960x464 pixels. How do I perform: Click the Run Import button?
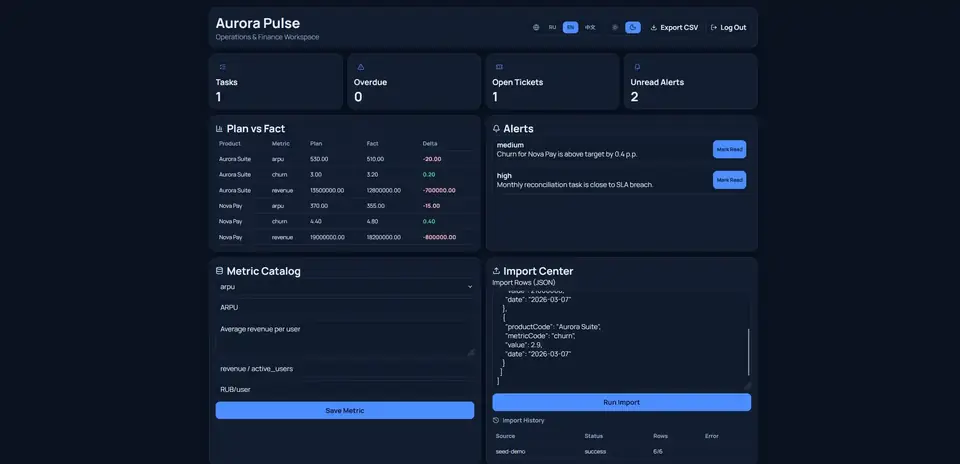tap(621, 402)
